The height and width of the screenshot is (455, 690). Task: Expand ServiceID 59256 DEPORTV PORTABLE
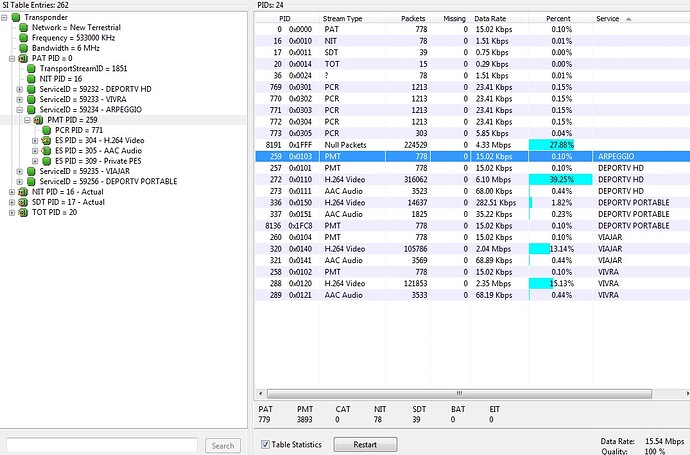19,182
